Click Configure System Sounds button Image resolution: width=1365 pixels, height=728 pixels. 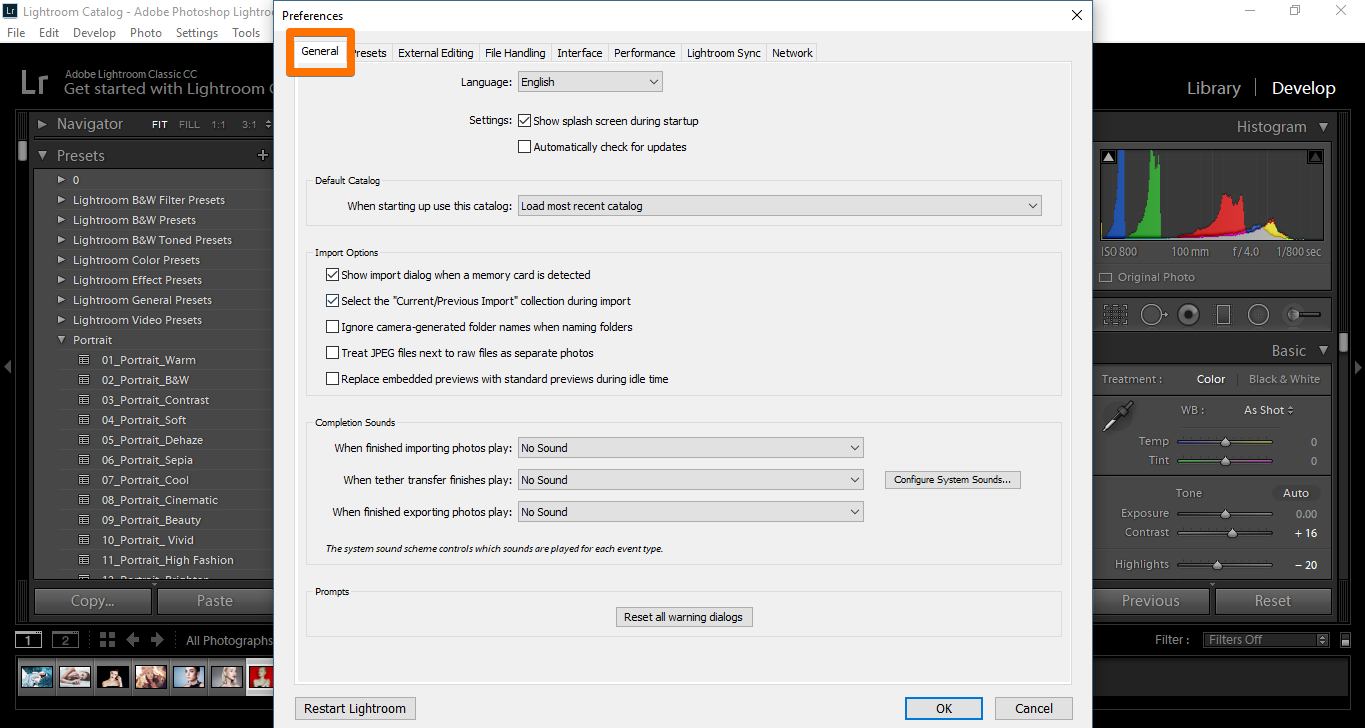tap(952, 480)
